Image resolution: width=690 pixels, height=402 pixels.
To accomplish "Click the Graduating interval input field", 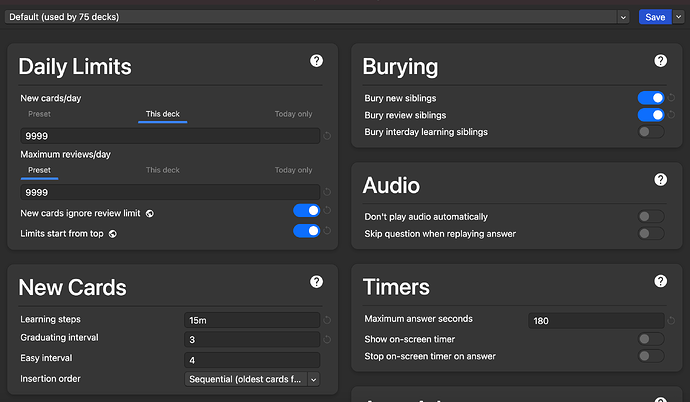I will tap(252, 340).
